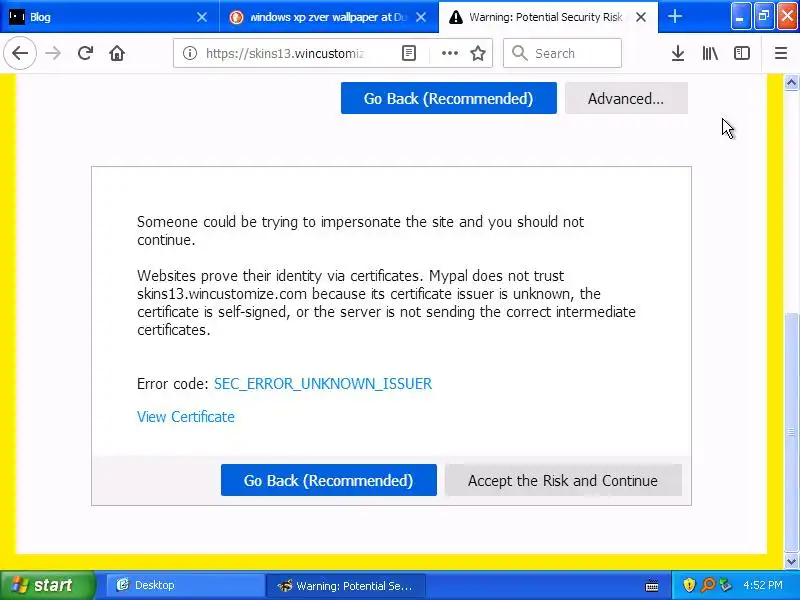Close the windows xp zver wallpaper tab
800x600 pixels.
pyautogui.click(x=421, y=17)
